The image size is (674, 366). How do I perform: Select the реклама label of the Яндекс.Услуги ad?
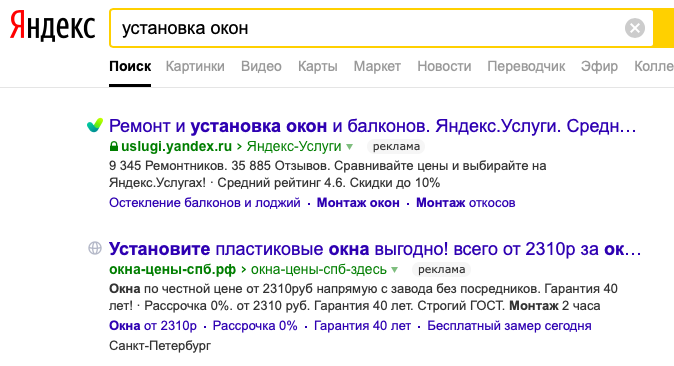point(396,147)
